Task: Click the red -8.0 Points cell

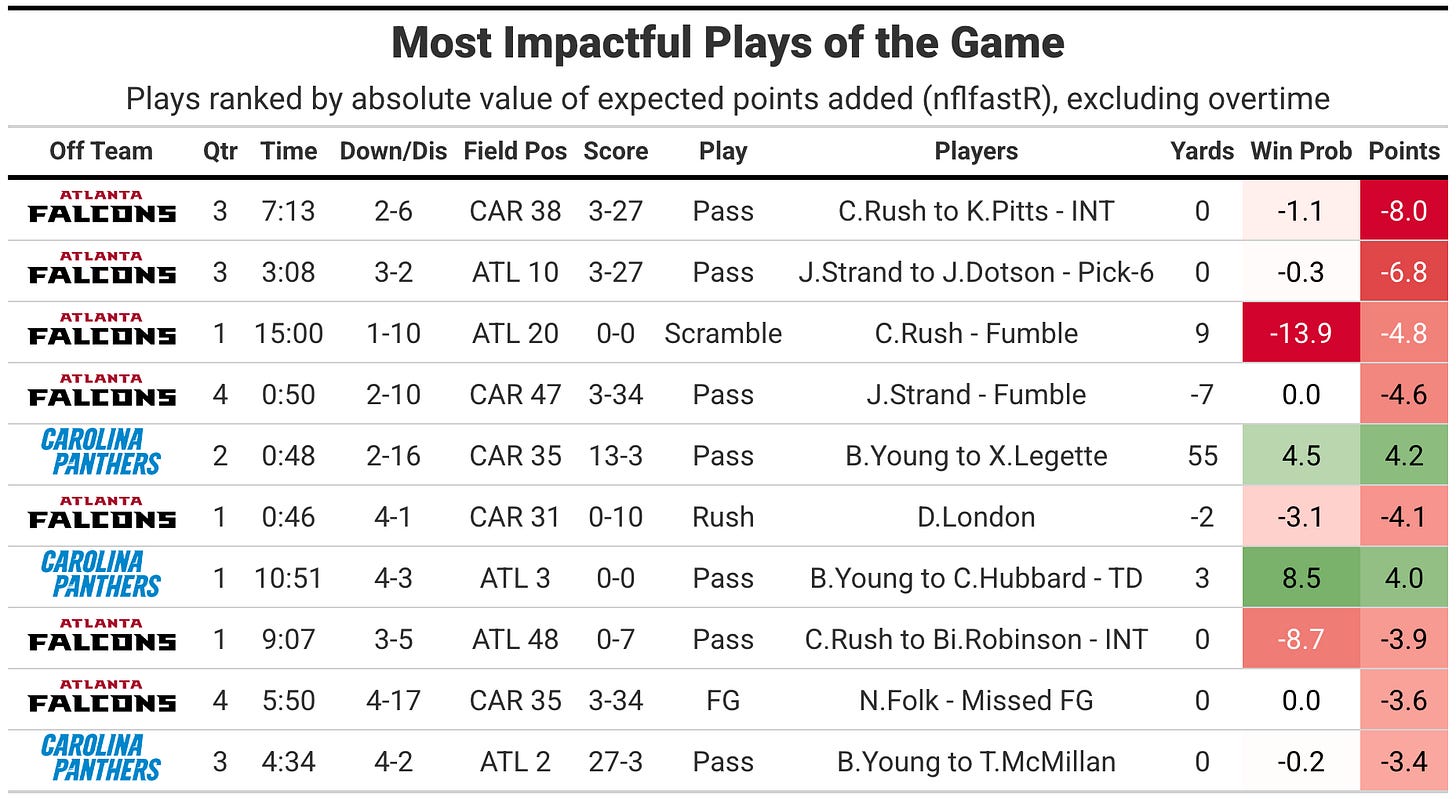Action: pyautogui.click(x=1404, y=211)
